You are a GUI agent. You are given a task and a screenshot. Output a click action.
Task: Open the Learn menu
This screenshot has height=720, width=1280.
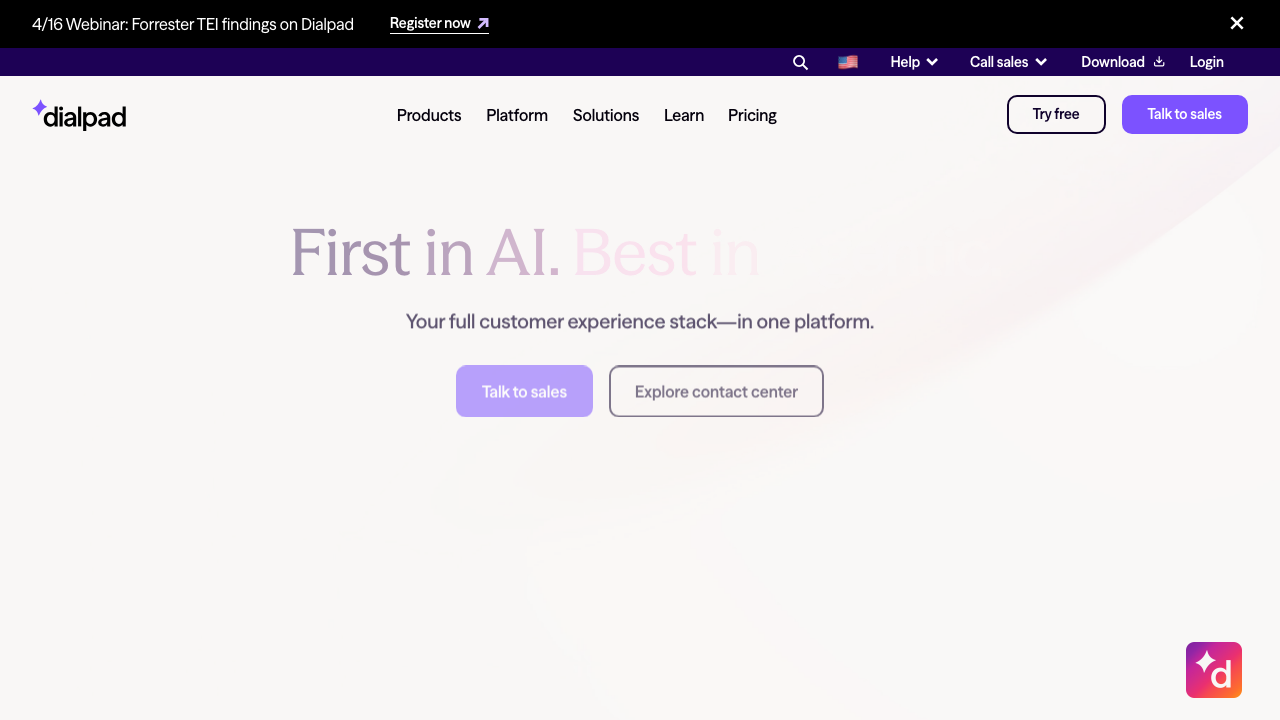click(684, 115)
